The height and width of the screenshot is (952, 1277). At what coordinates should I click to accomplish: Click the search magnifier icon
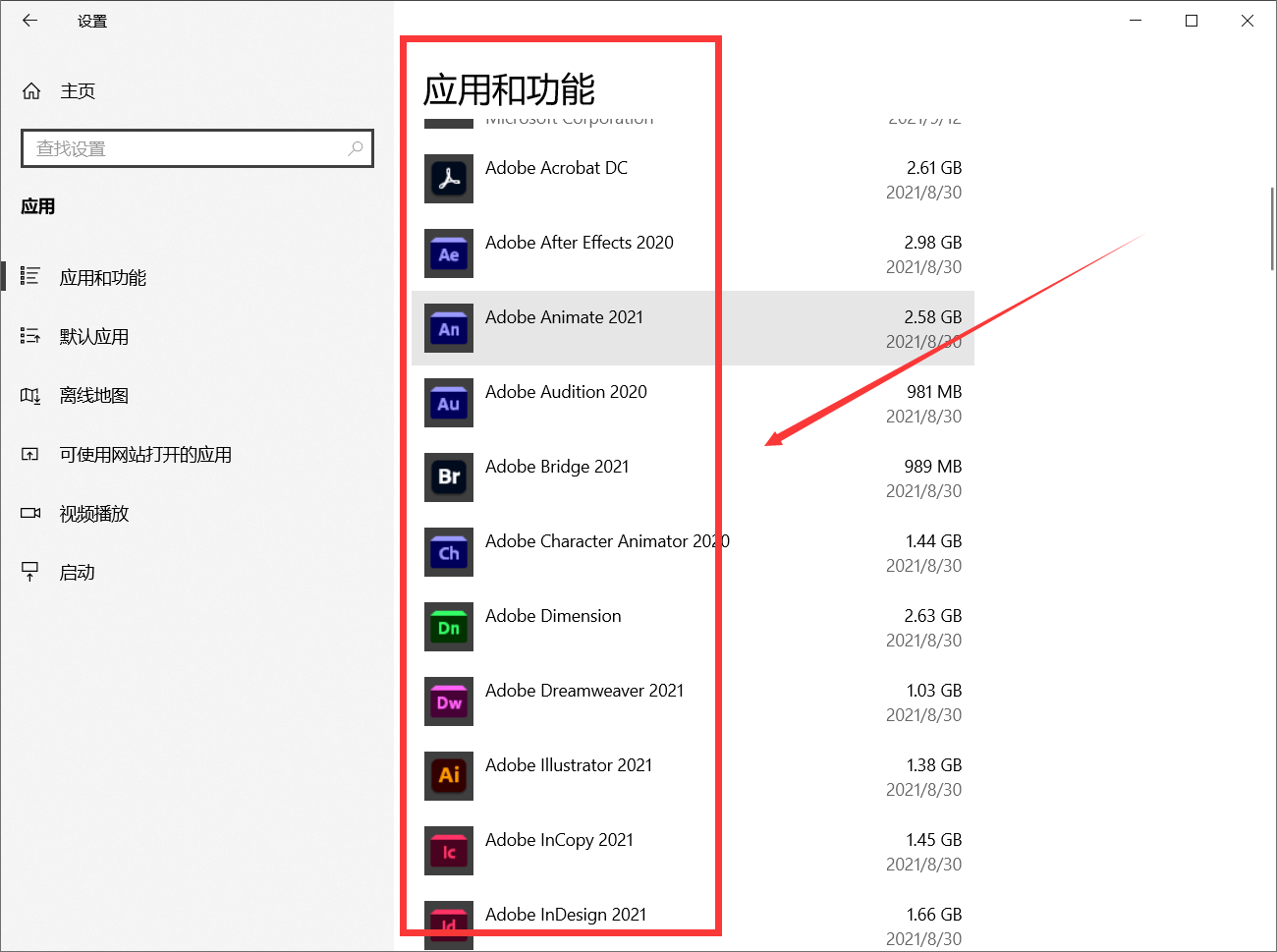(356, 148)
